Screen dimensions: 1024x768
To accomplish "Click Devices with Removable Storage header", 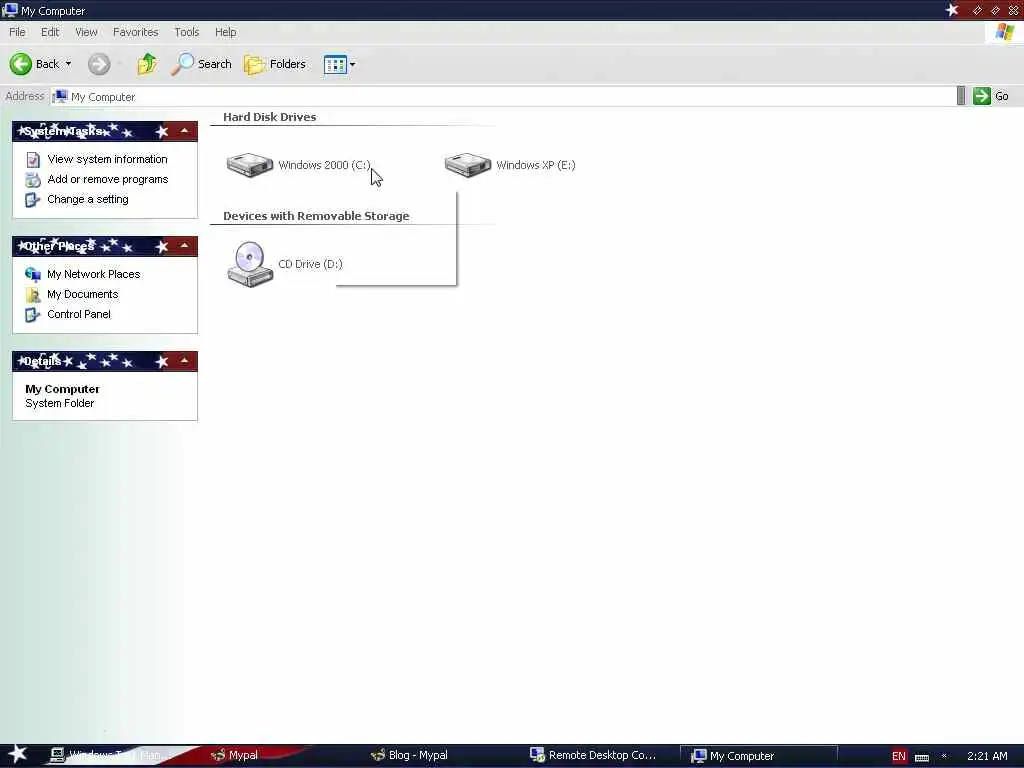I will click(316, 216).
